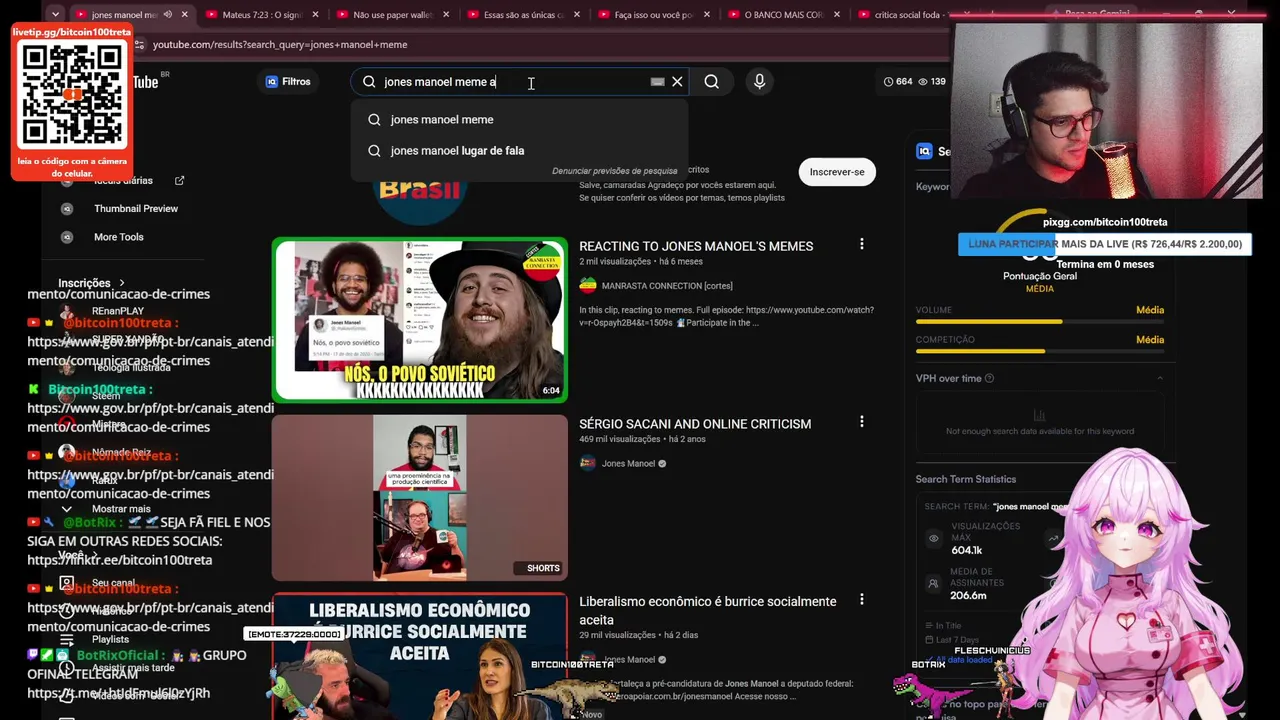The image size is (1280, 720).
Task: Click the VOLUME progress bar
Action: pyautogui.click(x=1040, y=322)
